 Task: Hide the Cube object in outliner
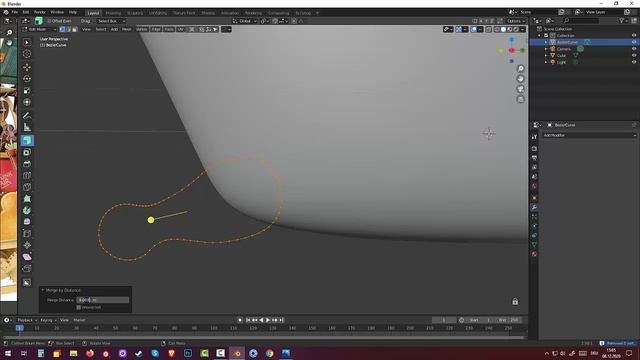[634, 56]
